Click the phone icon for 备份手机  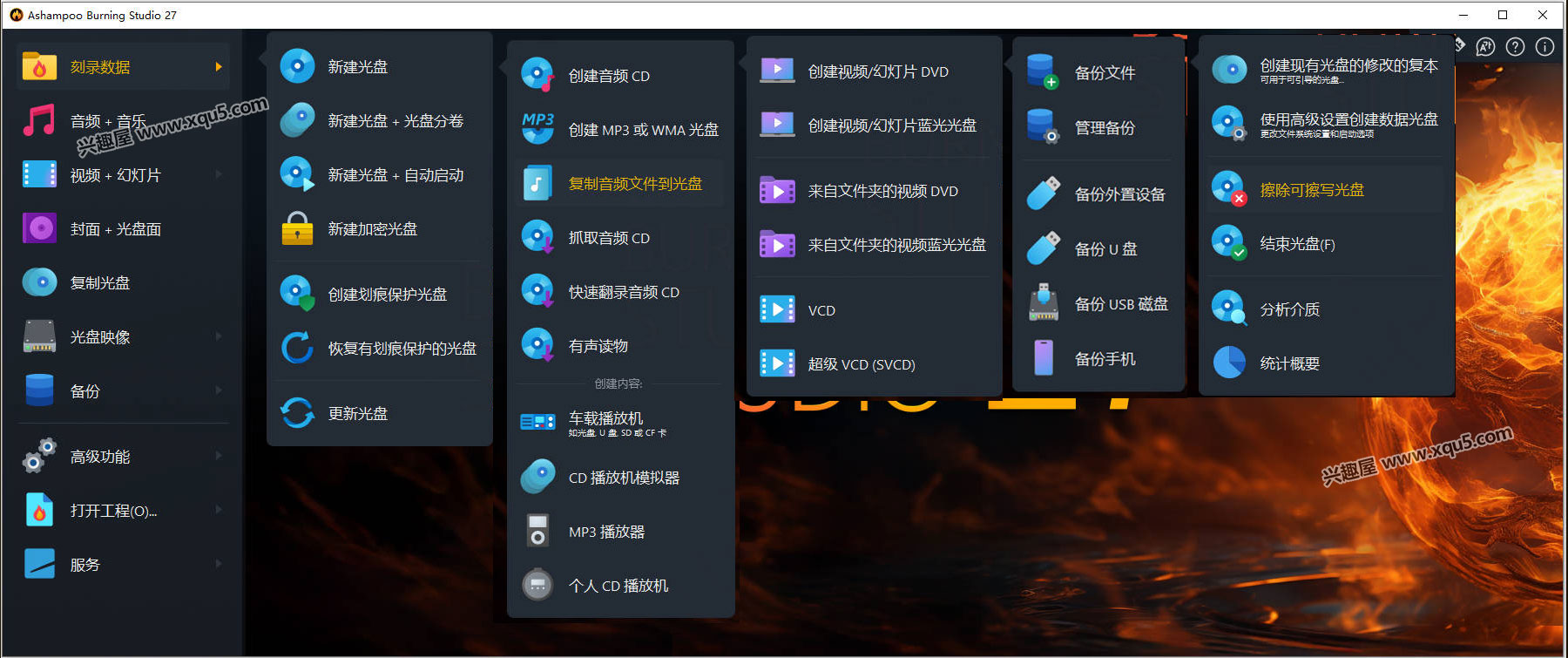(1044, 358)
